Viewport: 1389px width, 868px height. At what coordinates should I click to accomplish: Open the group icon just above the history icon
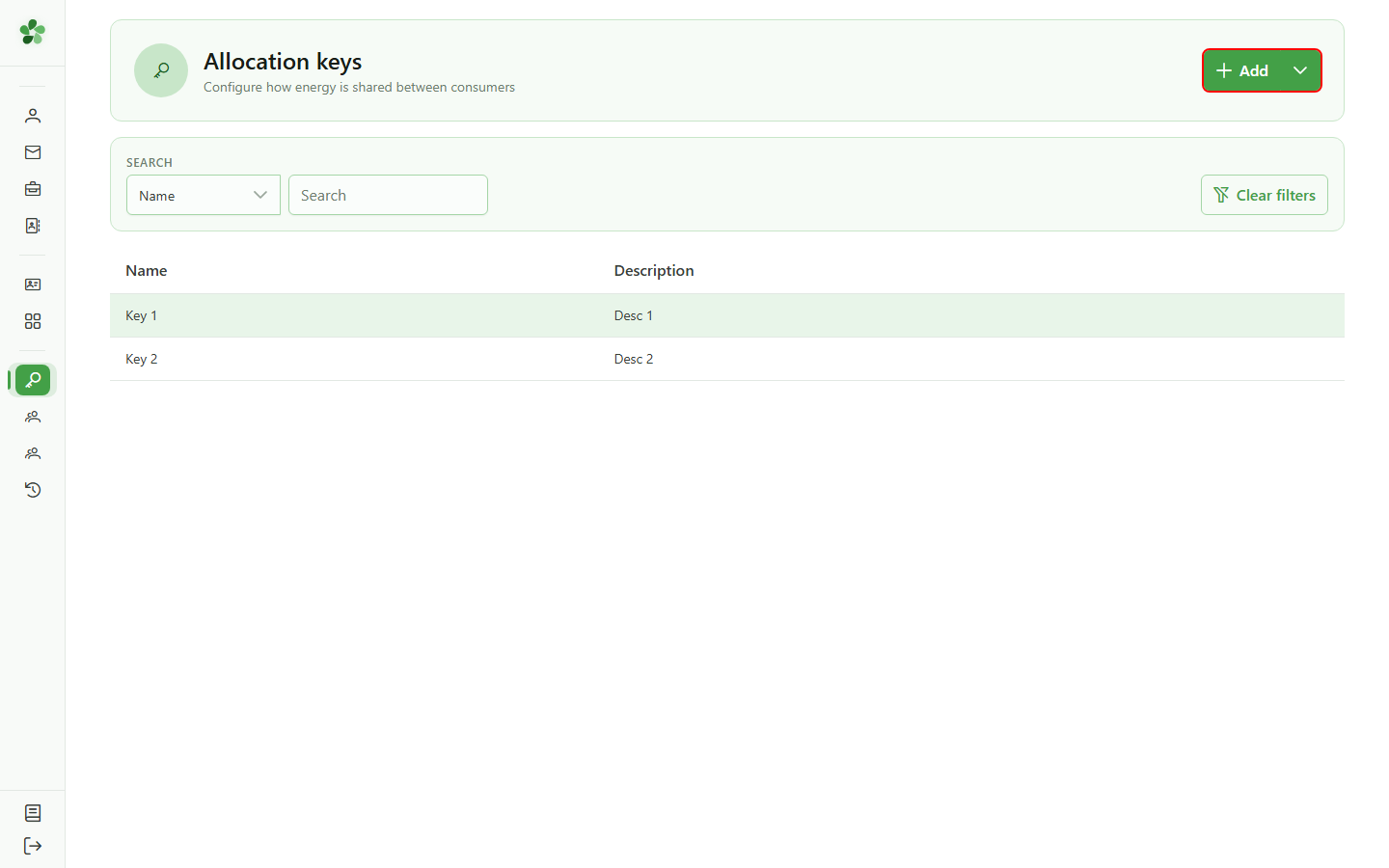[33, 453]
